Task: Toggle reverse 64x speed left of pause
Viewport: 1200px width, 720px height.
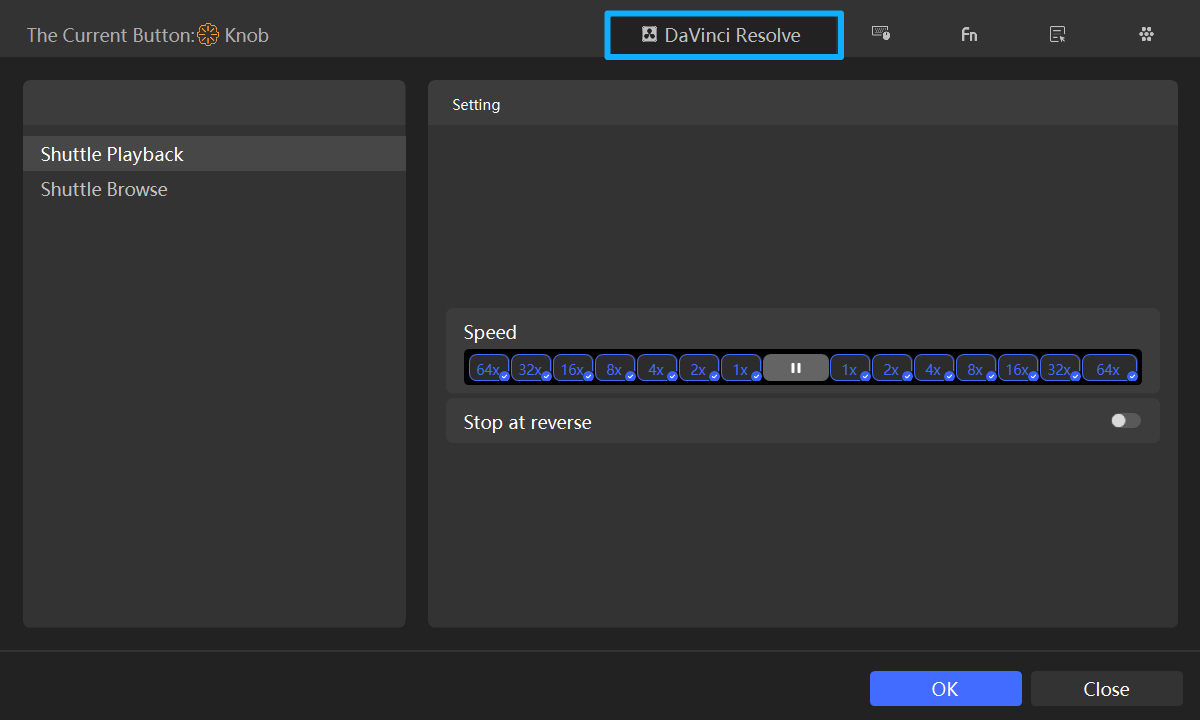Action: [x=489, y=368]
